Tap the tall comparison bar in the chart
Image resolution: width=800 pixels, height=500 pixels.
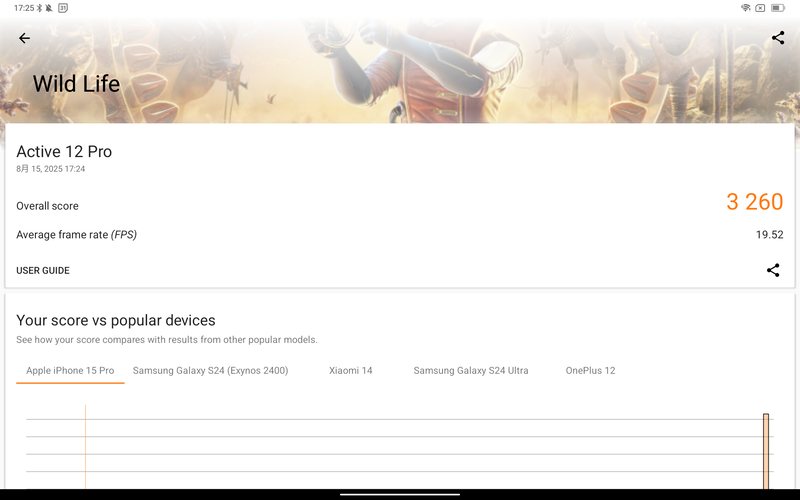click(766, 451)
